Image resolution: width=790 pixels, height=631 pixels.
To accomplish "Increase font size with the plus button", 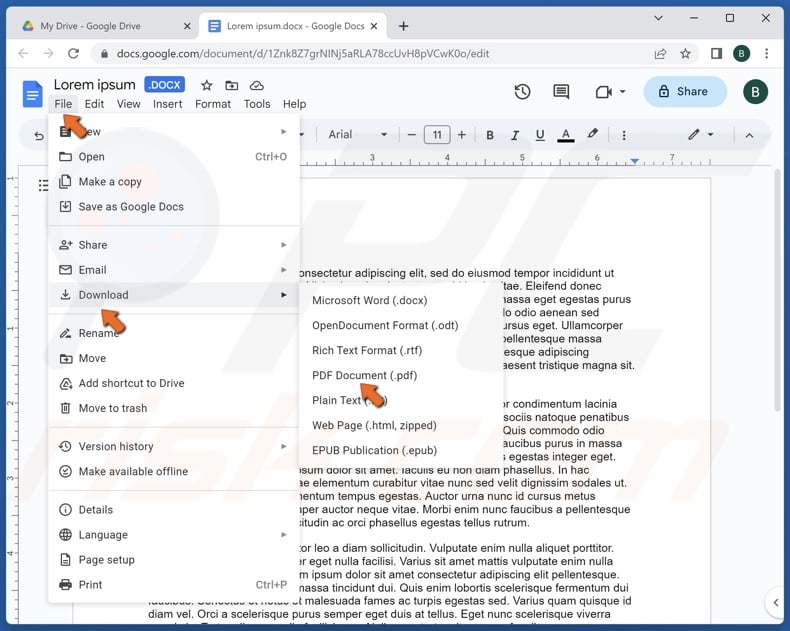I will point(462,135).
